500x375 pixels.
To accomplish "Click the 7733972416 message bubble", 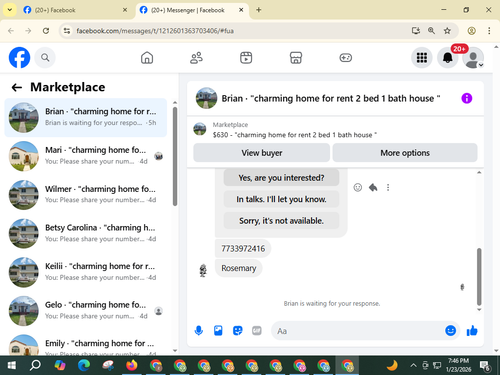I will tap(243, 248).
